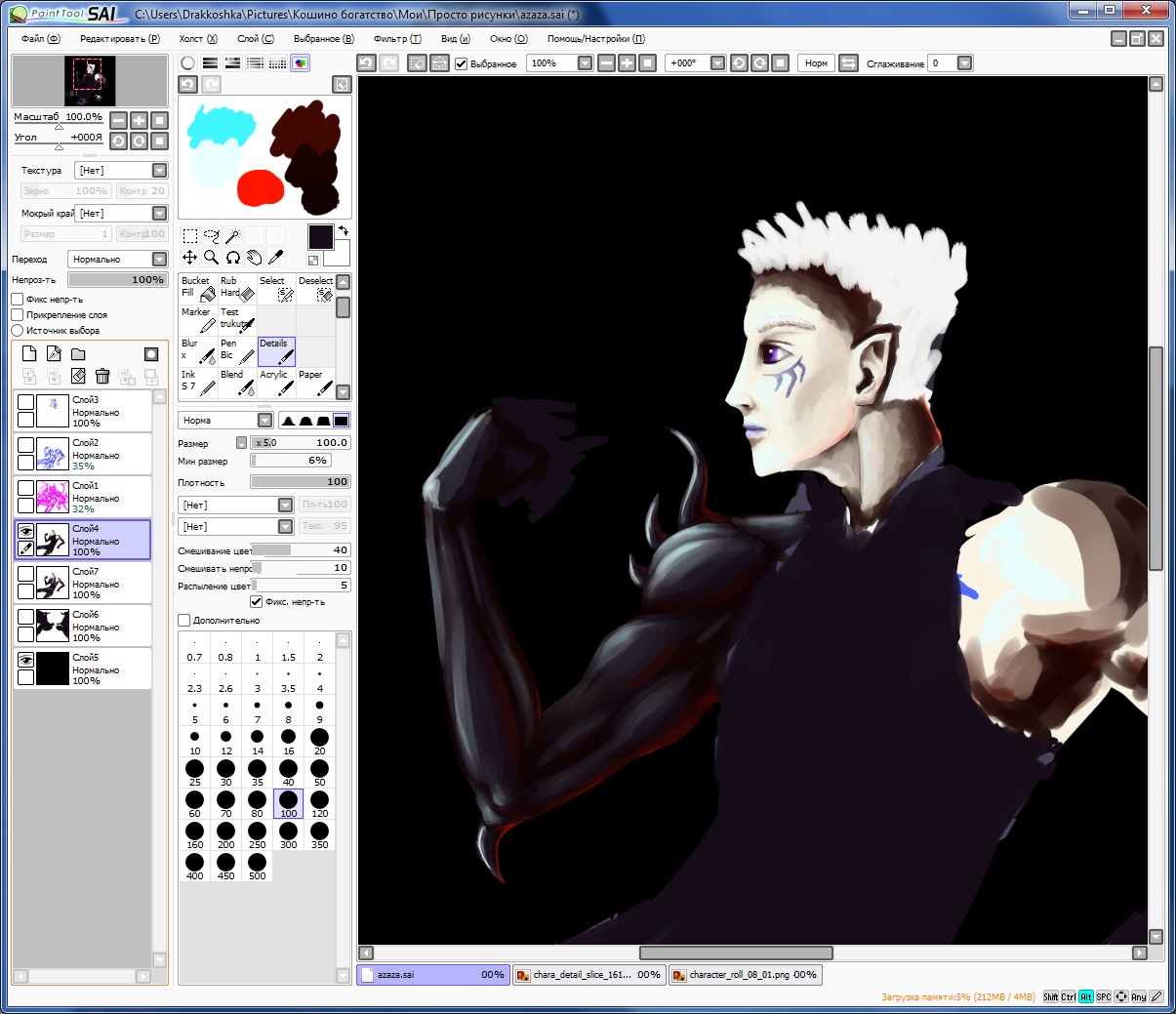The height and width of the screenshot is (1014, 1176).
Task: Select the Acrylic brush
Action: pos(276,382)
